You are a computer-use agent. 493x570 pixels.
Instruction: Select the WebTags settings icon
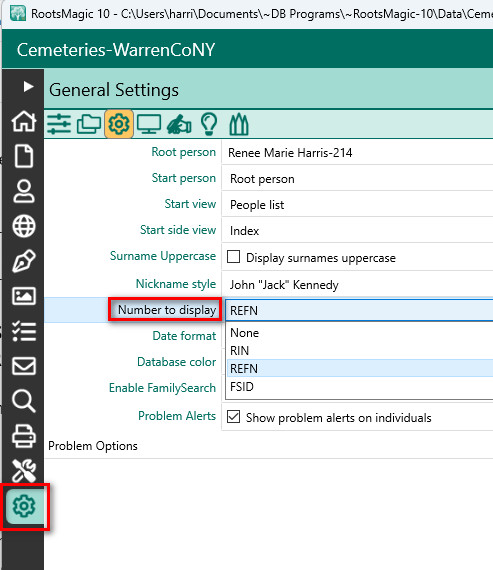click(x=239, y=124)
